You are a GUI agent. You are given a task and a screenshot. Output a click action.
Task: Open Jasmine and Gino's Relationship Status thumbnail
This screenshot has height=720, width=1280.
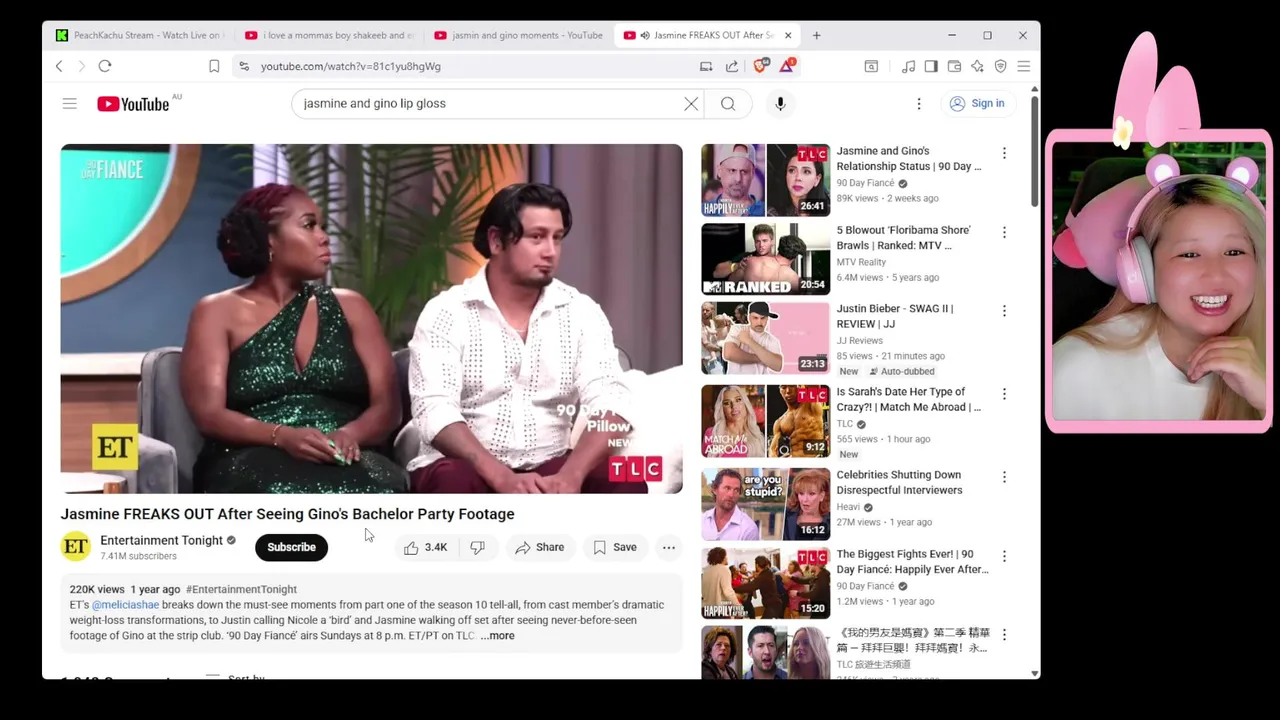point(765,180)
